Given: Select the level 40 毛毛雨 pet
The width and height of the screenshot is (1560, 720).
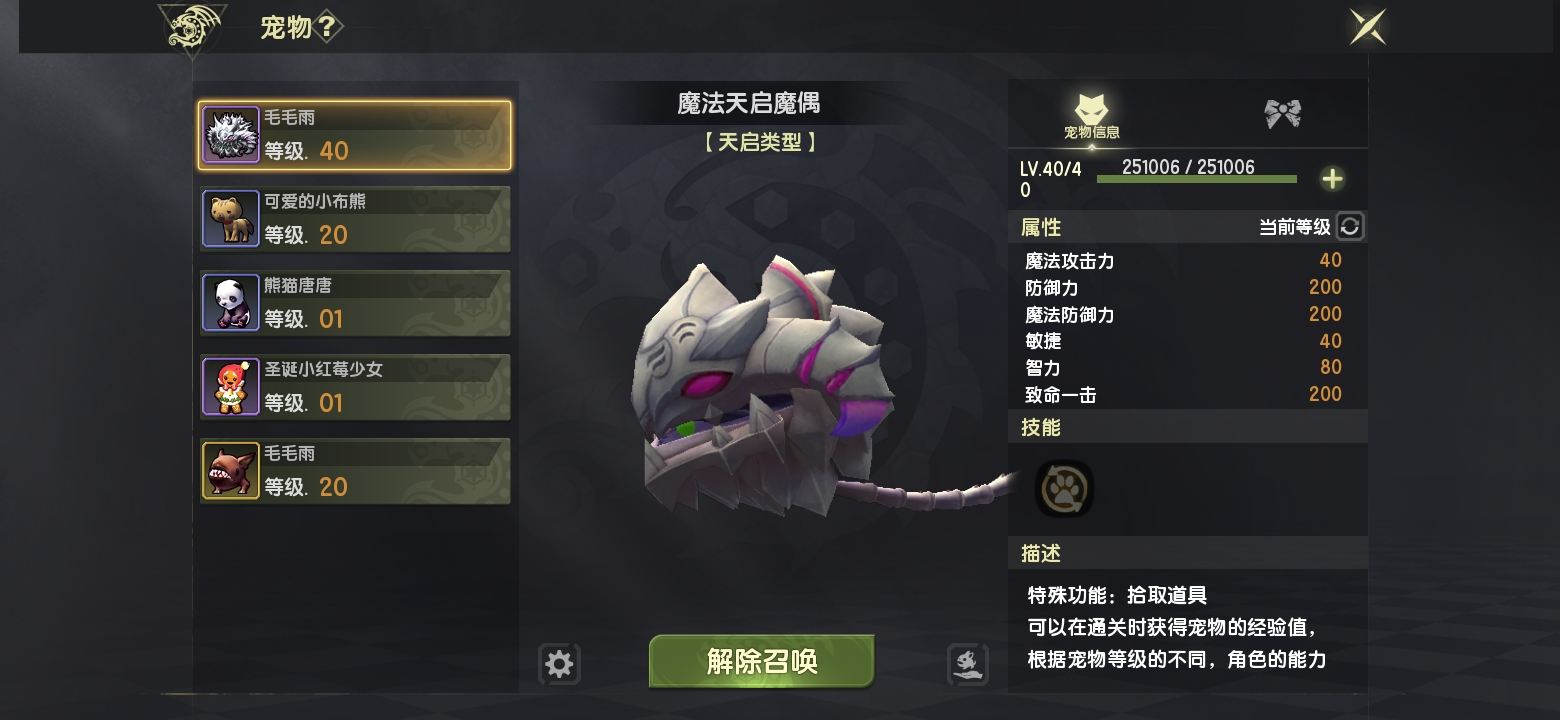Looking at the screenshot, I should tap(355, 135).
